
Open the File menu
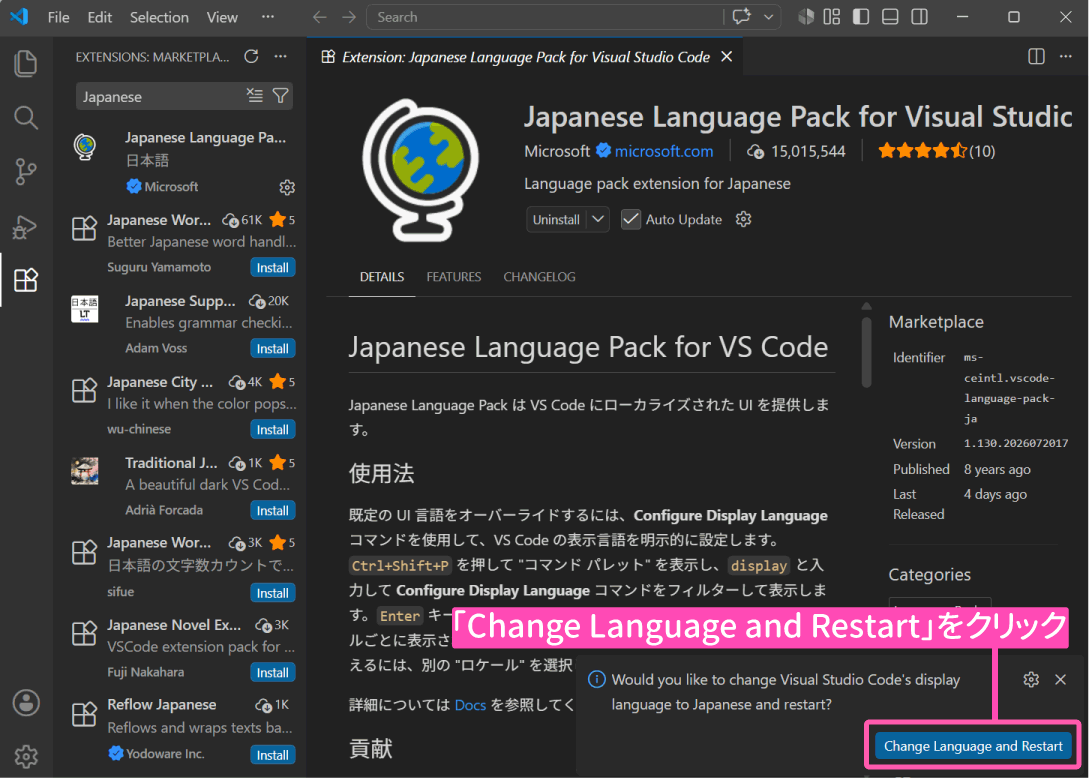pos(58,17)
